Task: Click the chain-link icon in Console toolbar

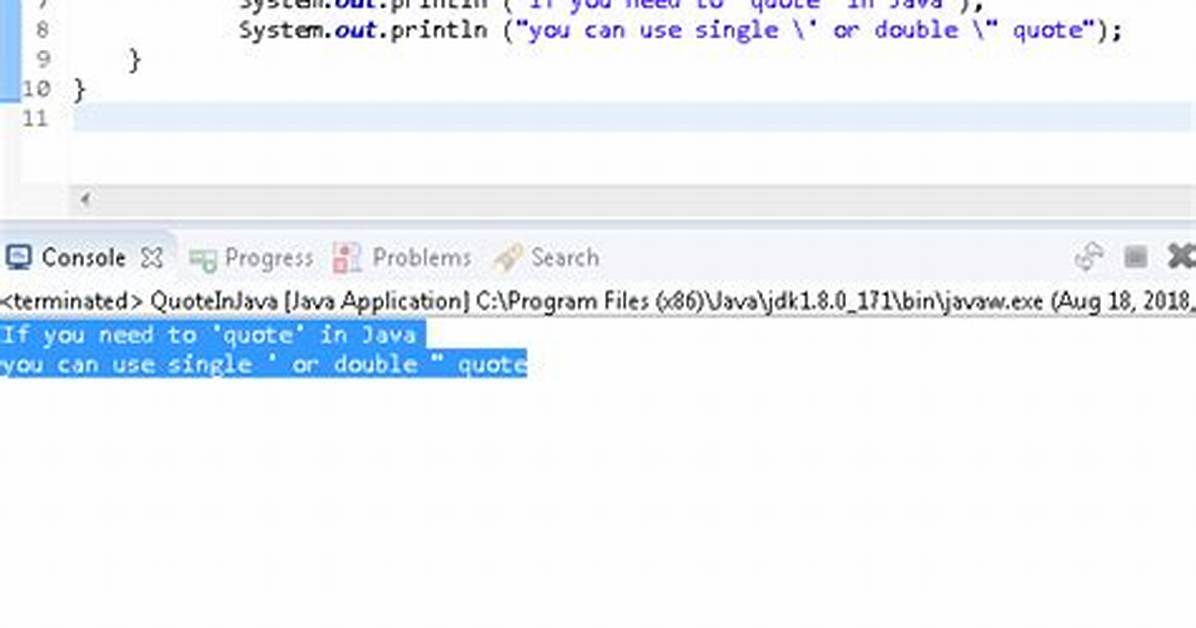Action: (x=1088, y=257)
